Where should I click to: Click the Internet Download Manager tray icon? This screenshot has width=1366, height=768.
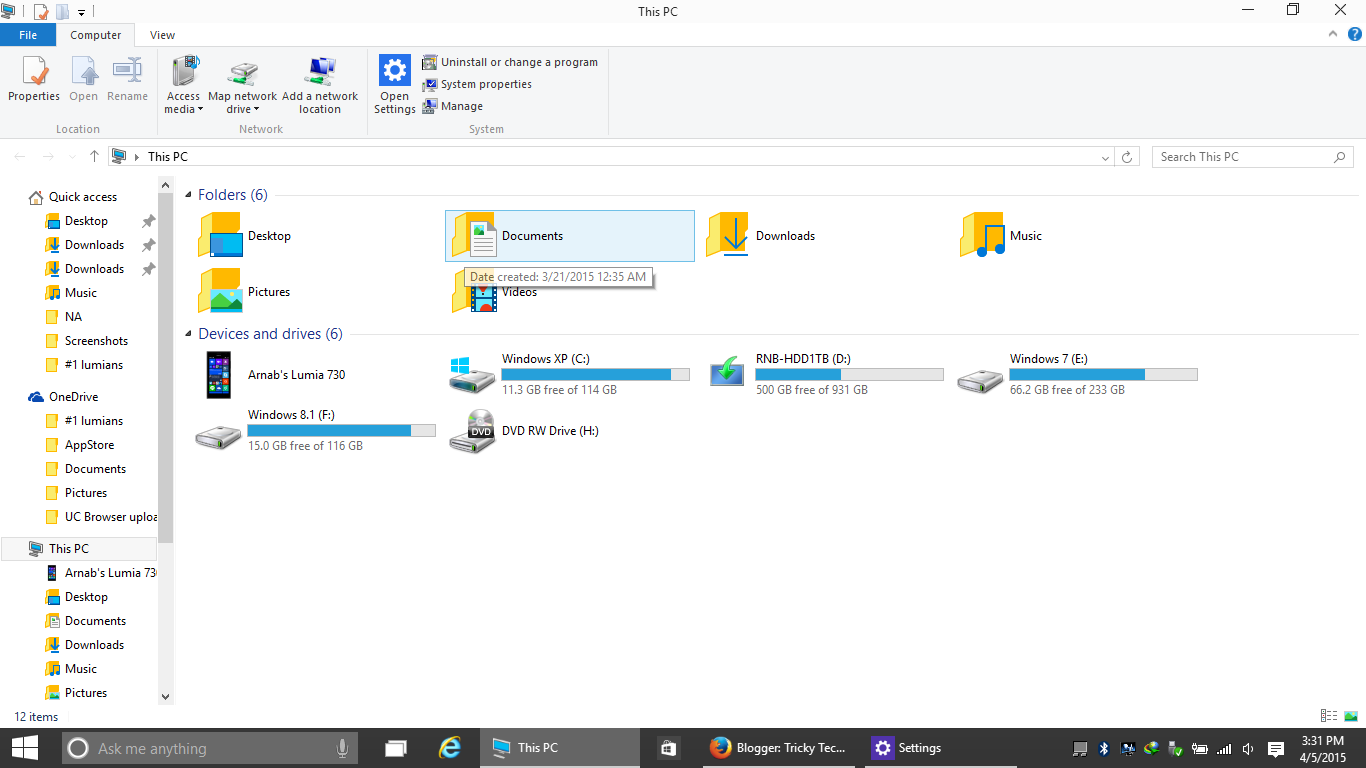click(1150, 747)
